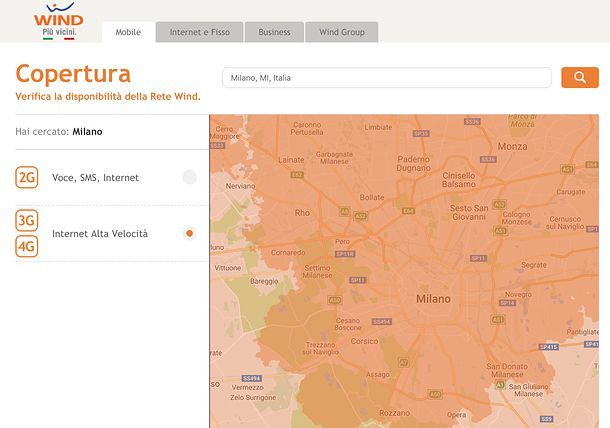Screen dimensions: 610x428
Task: Click the SP415 road marker on map
Action: tap(549, 347)
